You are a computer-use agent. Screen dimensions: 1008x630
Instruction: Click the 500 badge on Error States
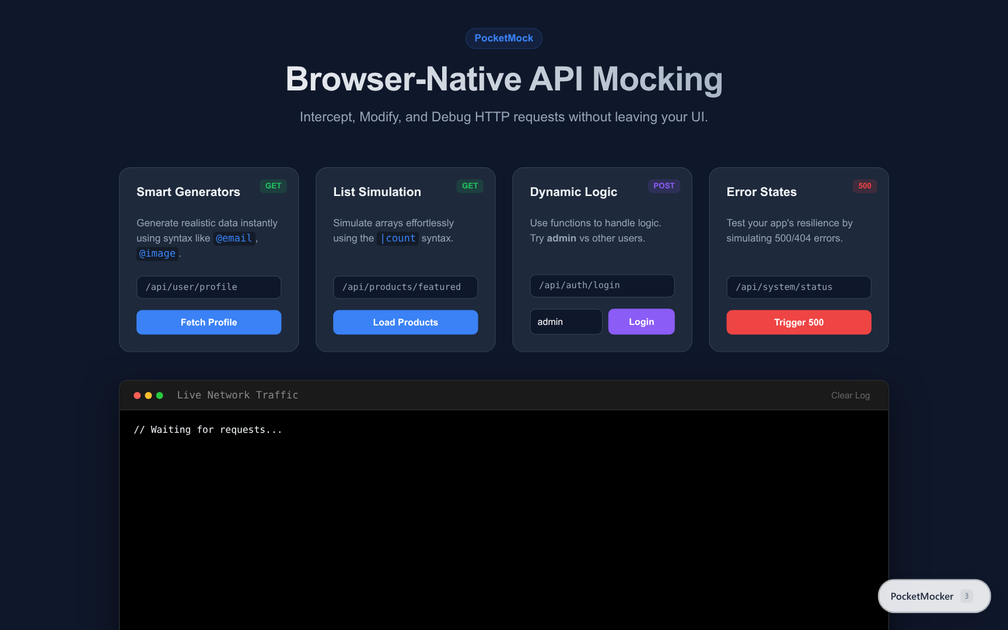tap(864, 185)
